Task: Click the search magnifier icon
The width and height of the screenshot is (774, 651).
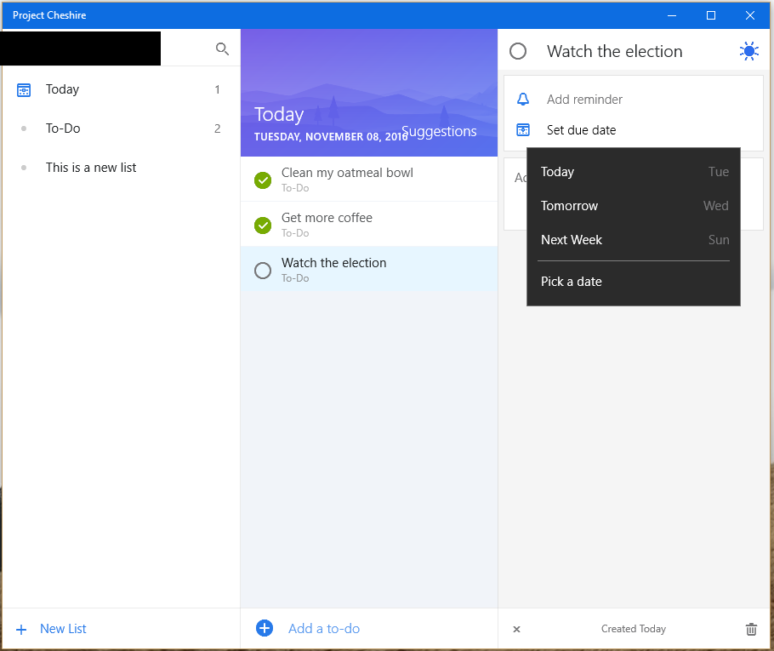Action: tap(222, 48)
